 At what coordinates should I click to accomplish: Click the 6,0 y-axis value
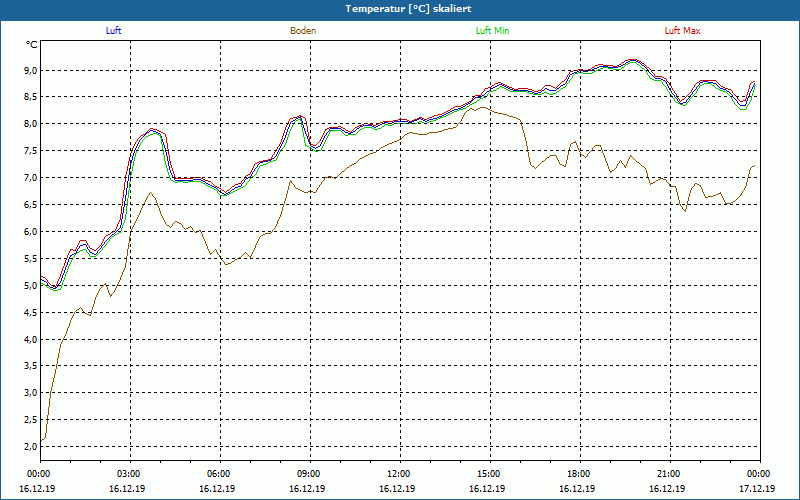coord(31,232)
